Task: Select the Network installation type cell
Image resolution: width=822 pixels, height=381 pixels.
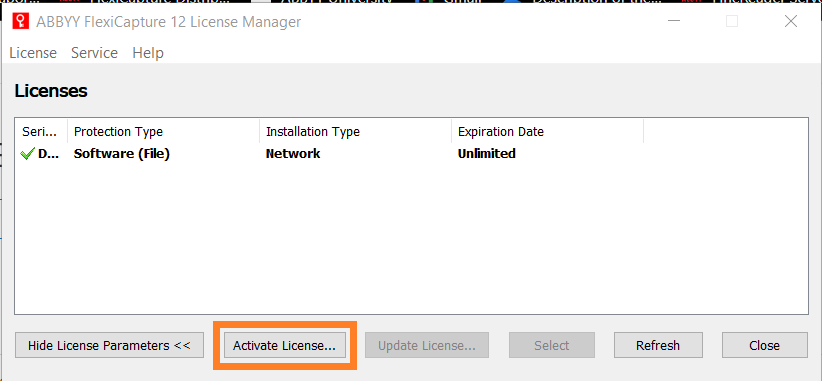Action: 293,154
